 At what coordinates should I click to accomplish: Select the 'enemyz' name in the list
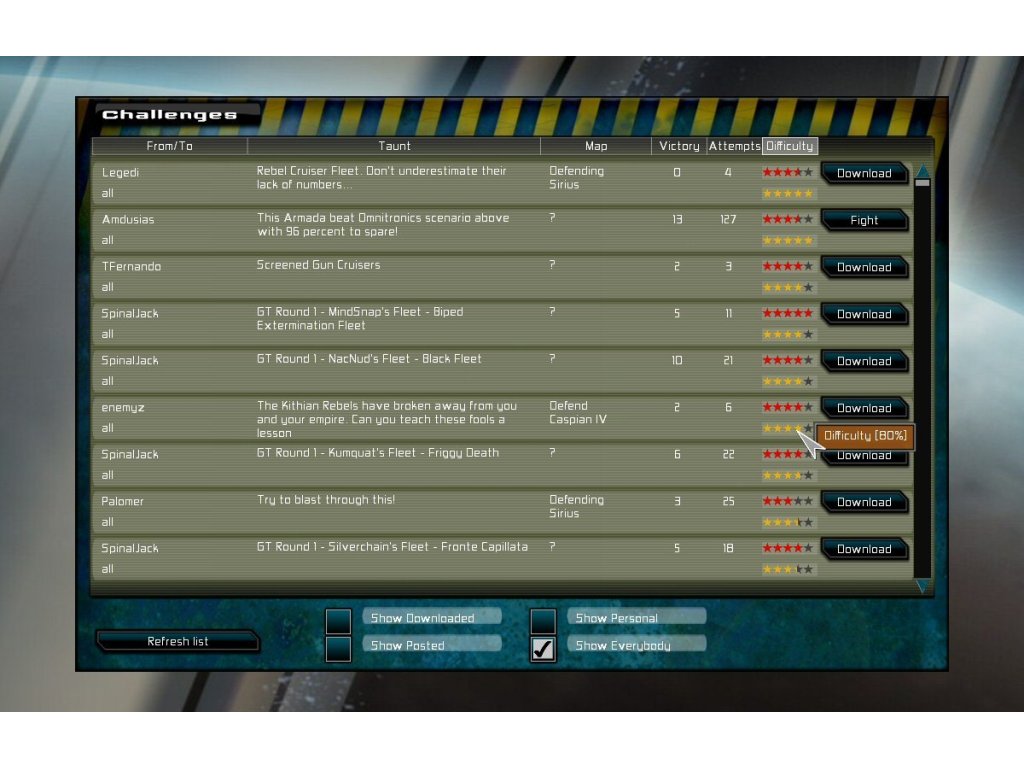tap(123, 408)
